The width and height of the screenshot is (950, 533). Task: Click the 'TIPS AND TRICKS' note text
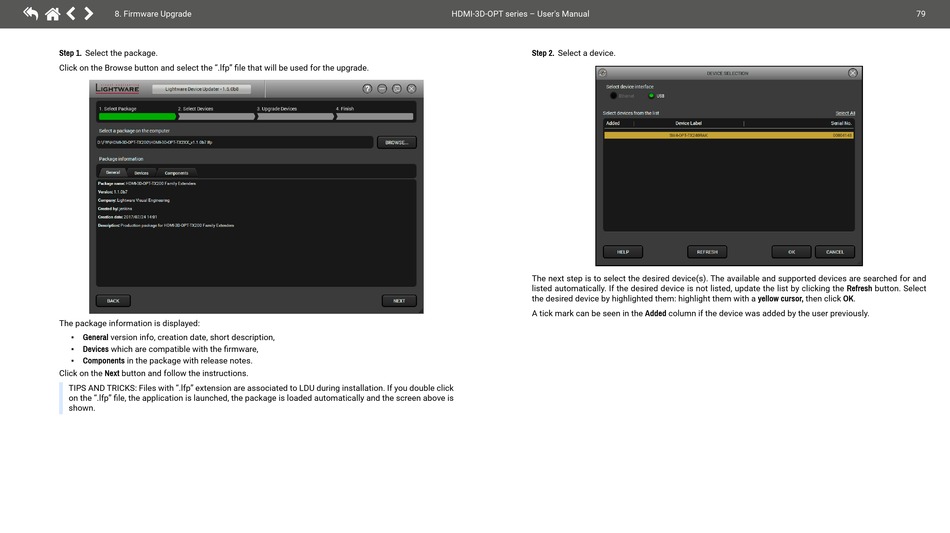click(261, 398)
